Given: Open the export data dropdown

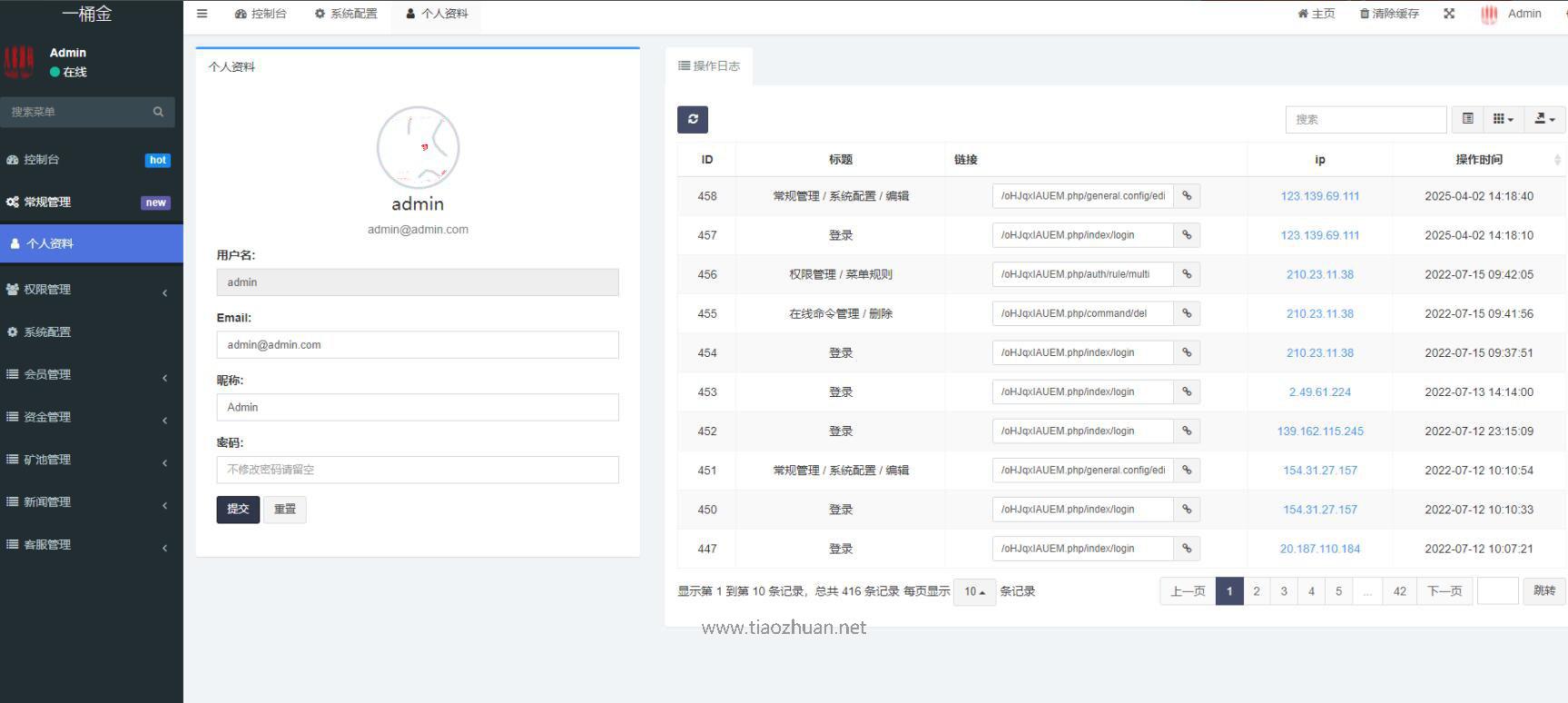Looking at the screenshot, I should point(1544,119).
